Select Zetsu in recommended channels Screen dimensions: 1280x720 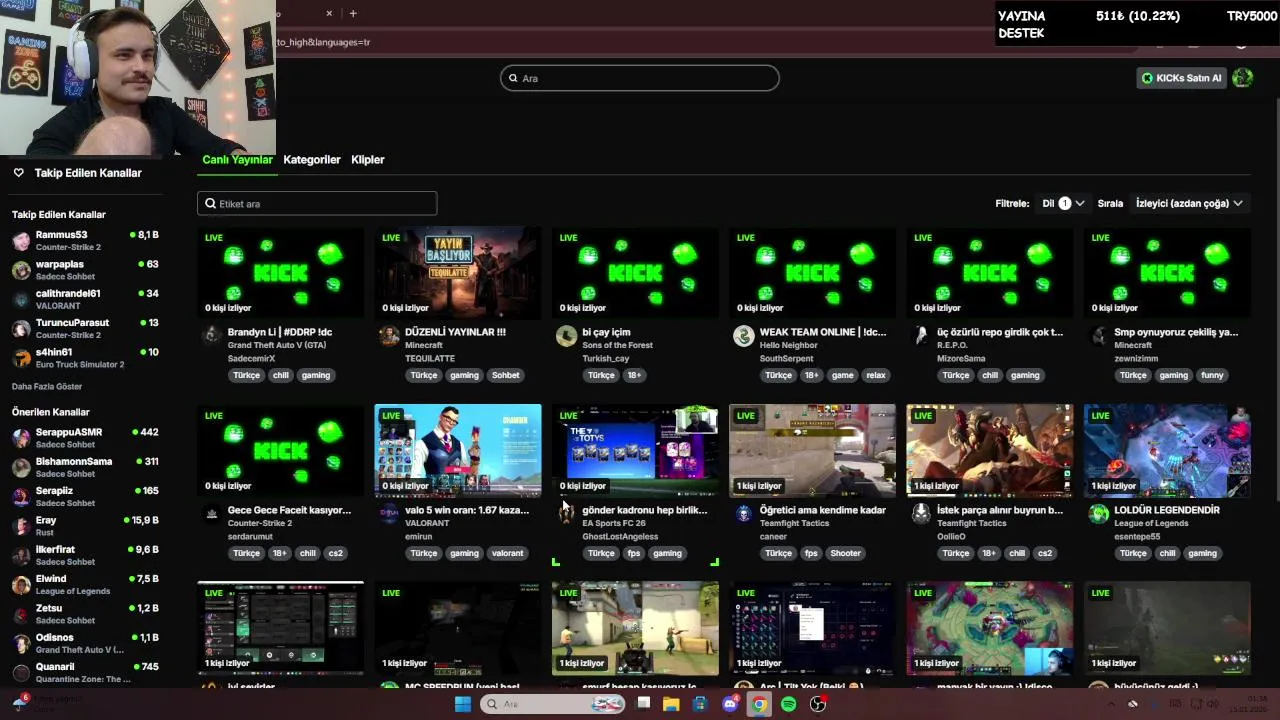tap(85, 614)
